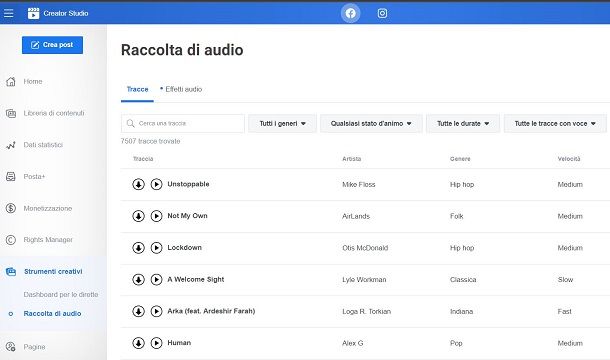Open Home in the sidebar
Screen dimensions: 610x360
click(33, 81)
